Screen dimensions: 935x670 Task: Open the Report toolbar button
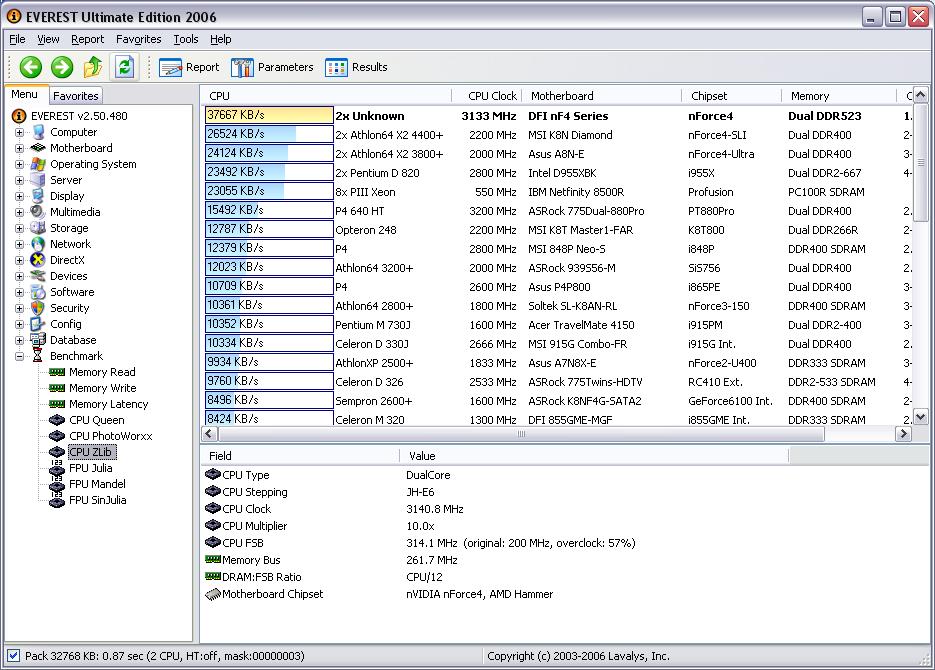pyautogui.click(x=189, y=67)
